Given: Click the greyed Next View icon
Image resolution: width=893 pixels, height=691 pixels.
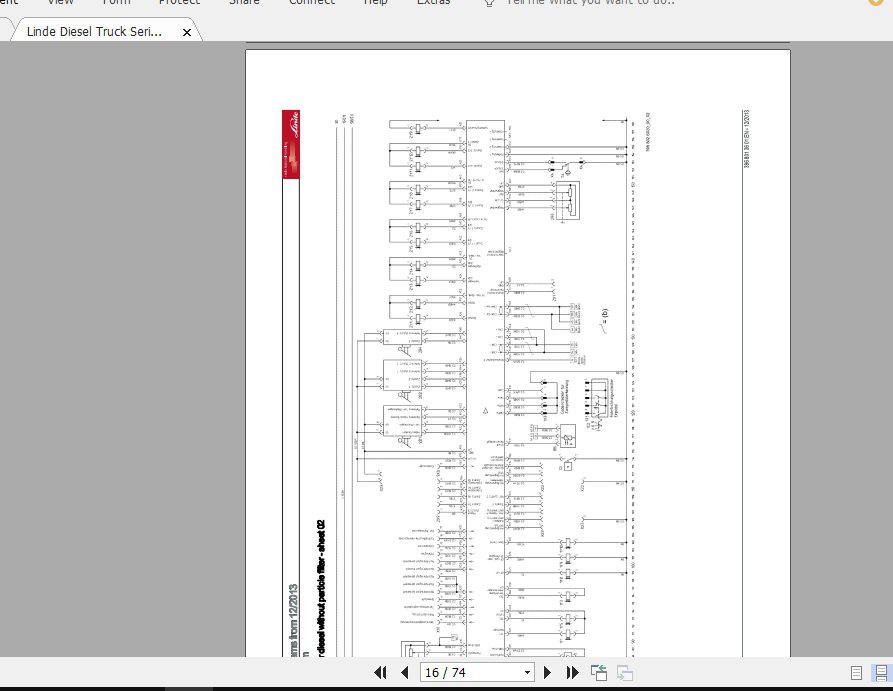Looking at the screenshot, I should click(x=625, y=673).
